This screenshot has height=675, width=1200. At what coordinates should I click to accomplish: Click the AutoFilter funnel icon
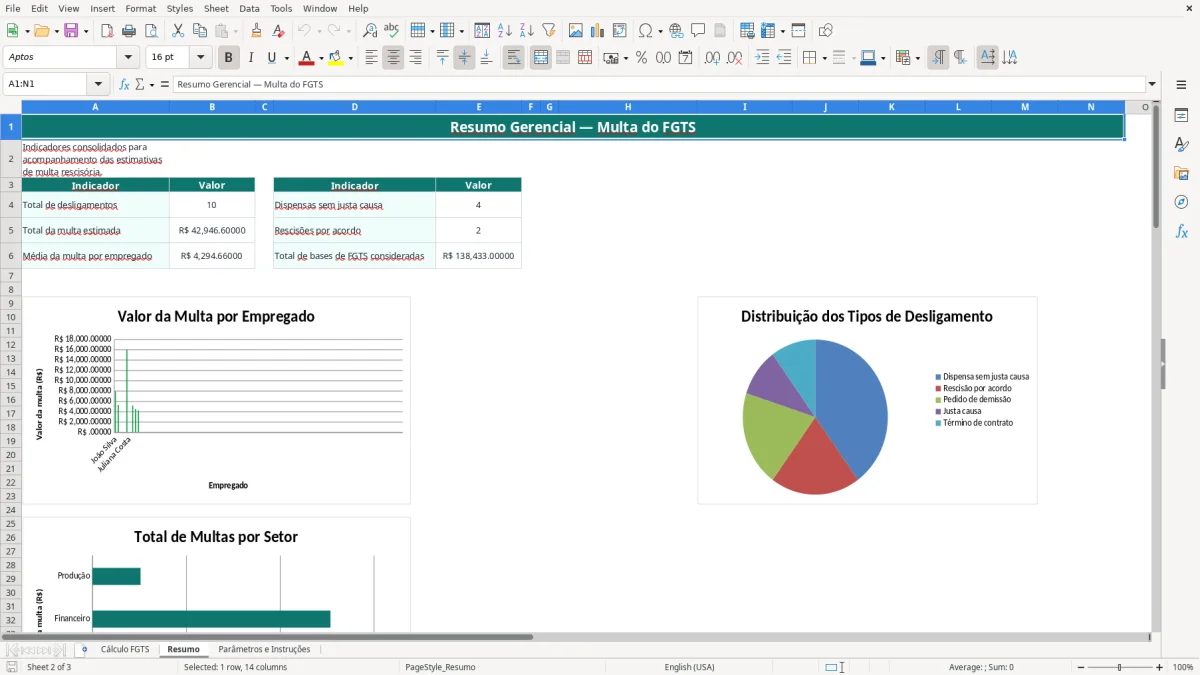tap(549, 31)
